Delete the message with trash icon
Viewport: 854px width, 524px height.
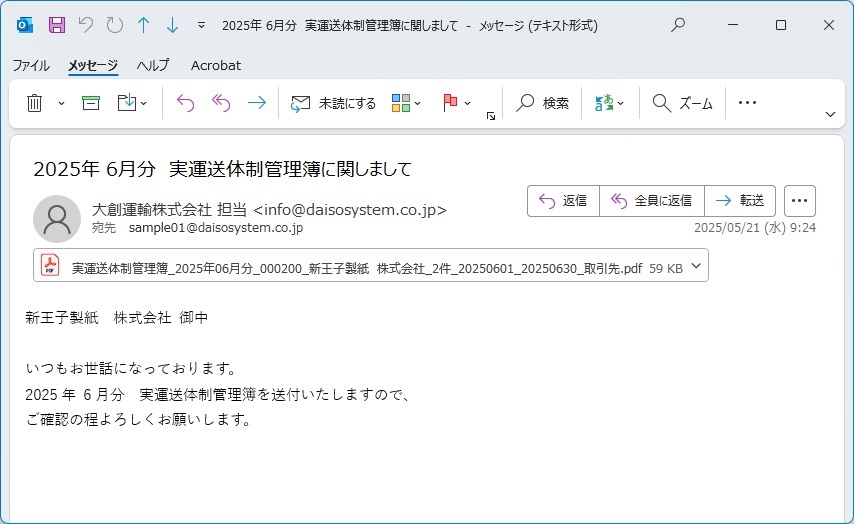(x=34, y=103)
